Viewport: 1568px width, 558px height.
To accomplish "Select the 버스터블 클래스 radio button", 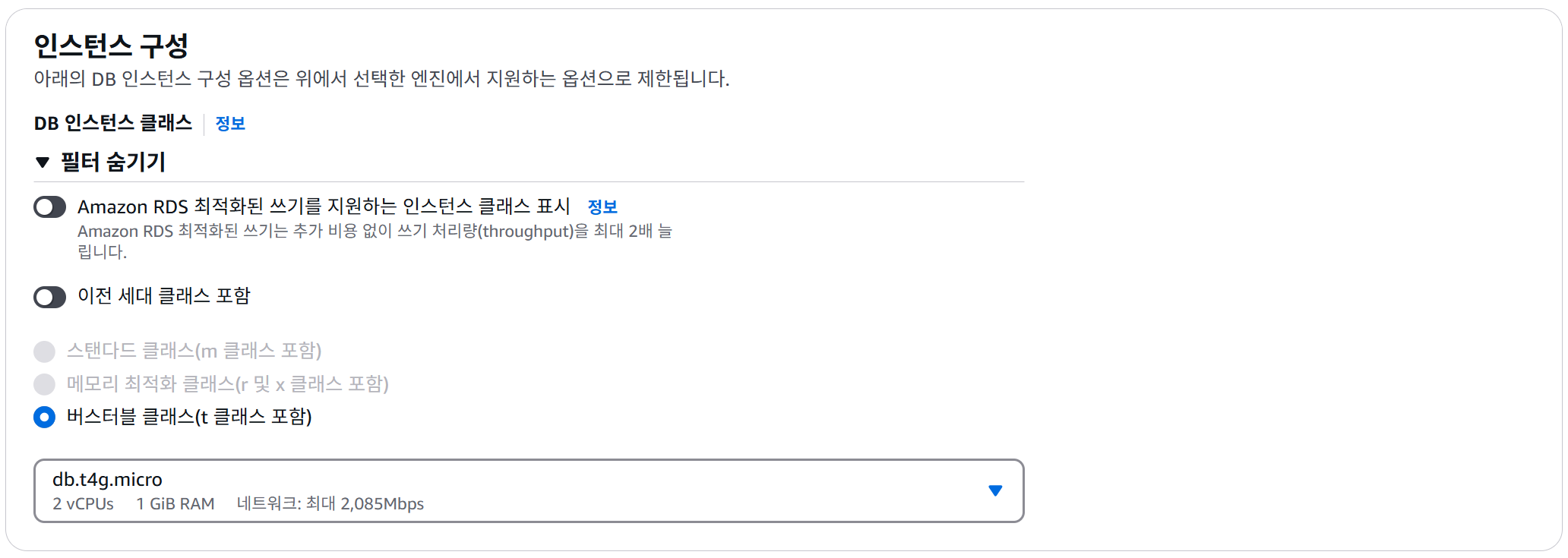I will (45, 417).
